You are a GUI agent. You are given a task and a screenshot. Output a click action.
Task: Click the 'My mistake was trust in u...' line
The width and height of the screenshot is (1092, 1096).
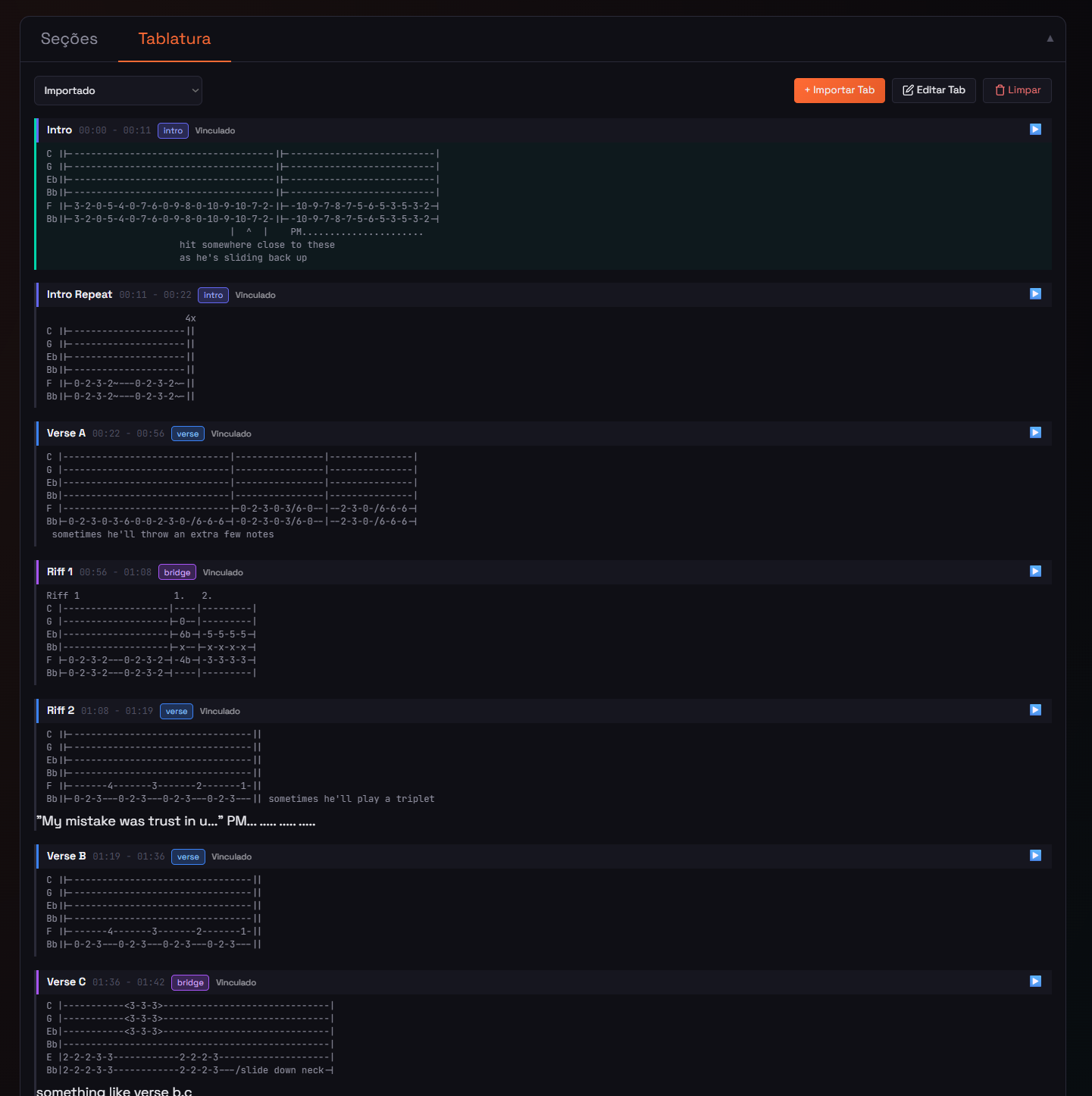[176, 822]
